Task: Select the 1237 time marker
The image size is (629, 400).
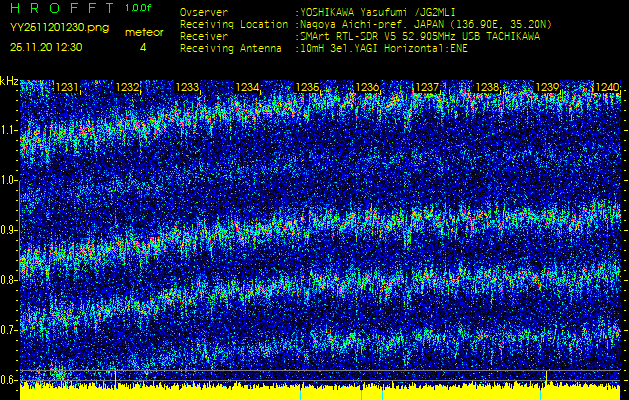Action: point(427,88)
